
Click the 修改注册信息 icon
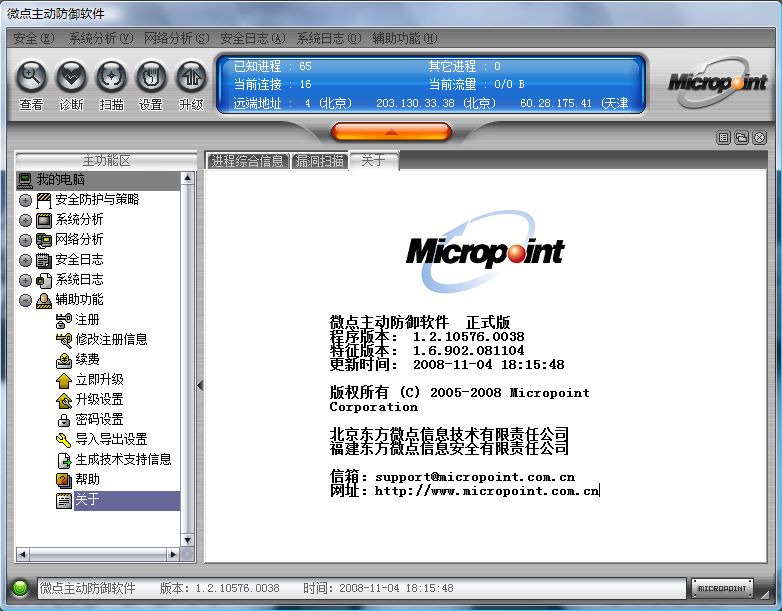point(64,340)
